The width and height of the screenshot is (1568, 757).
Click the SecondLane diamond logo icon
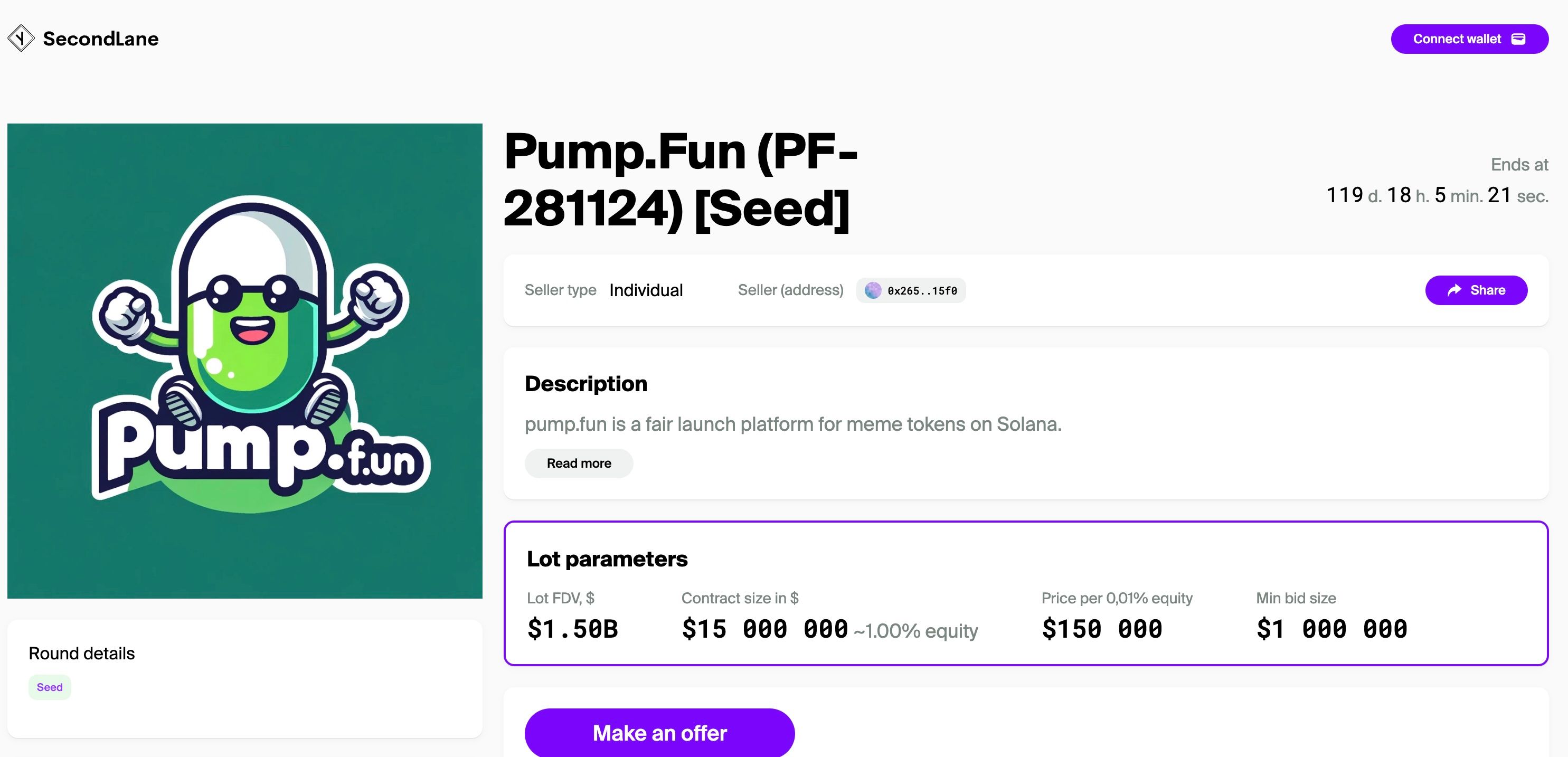20,37
